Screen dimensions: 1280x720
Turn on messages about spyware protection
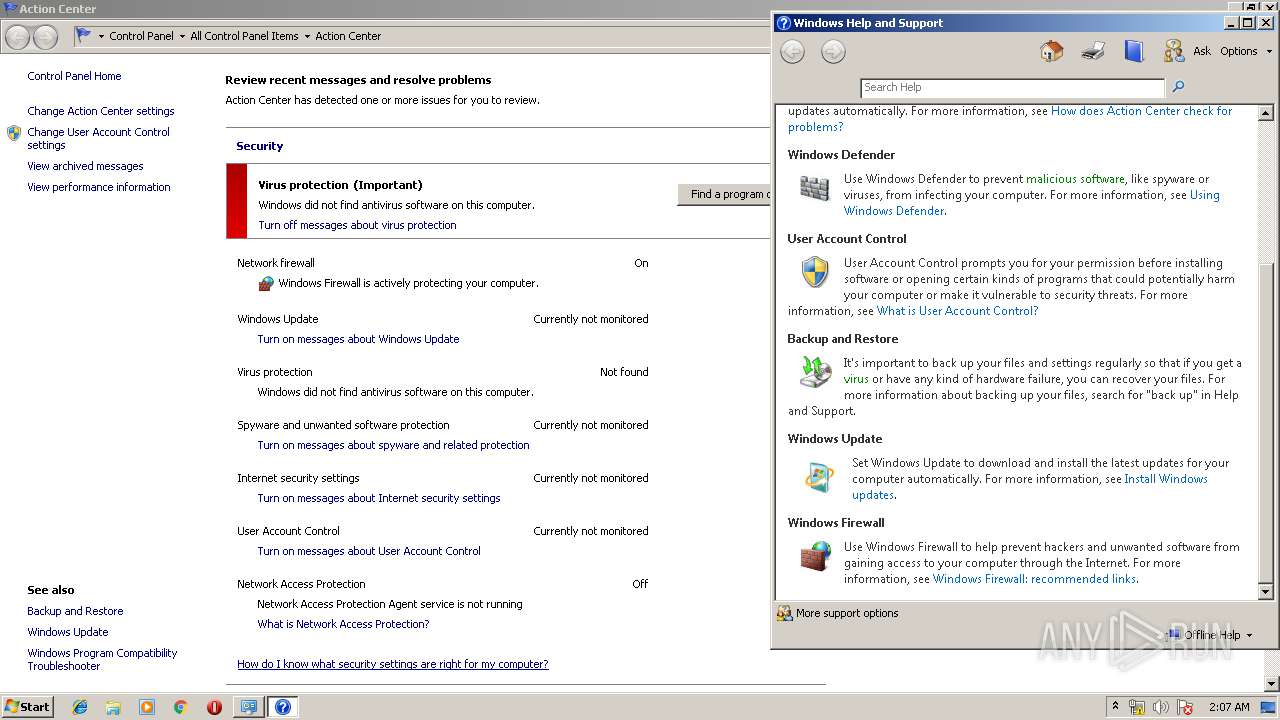click(x=393, y=445)
